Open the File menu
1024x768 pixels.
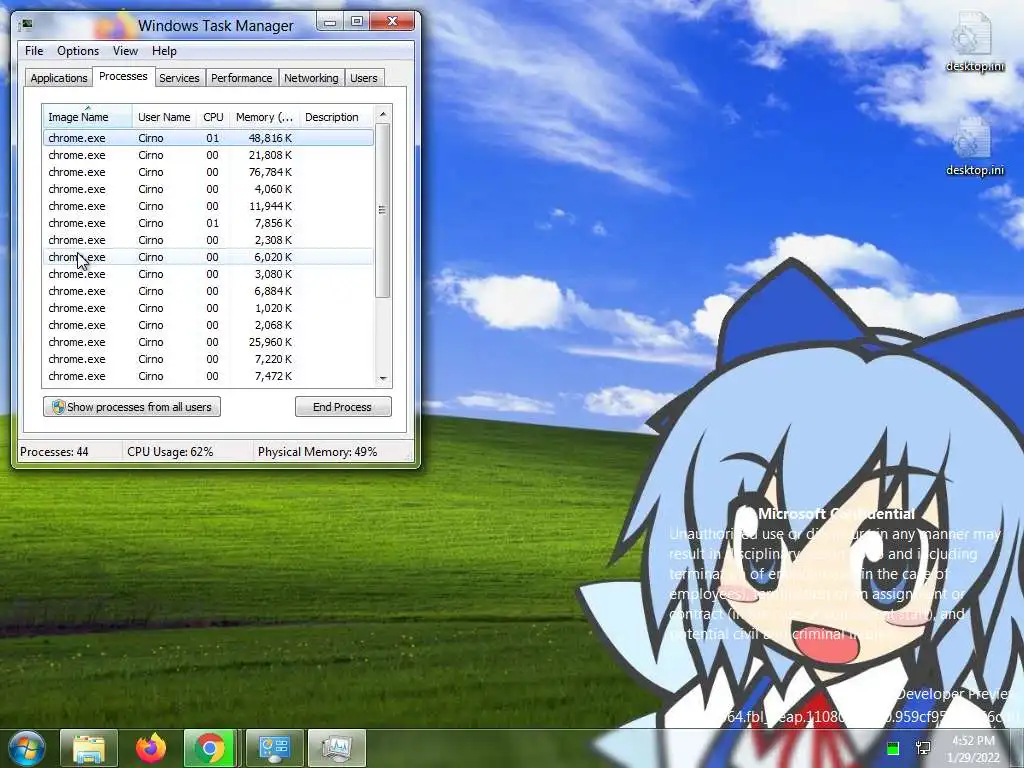pyautogui.click(x=34, y=51)
